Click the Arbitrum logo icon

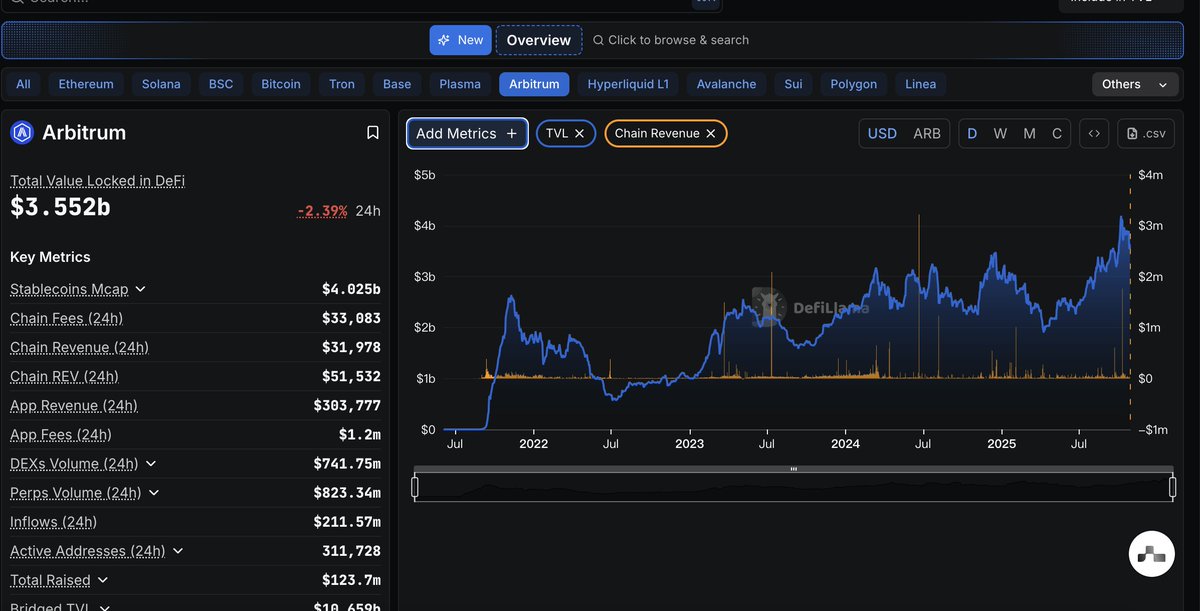pyautogui.click(x=22, y=133)
